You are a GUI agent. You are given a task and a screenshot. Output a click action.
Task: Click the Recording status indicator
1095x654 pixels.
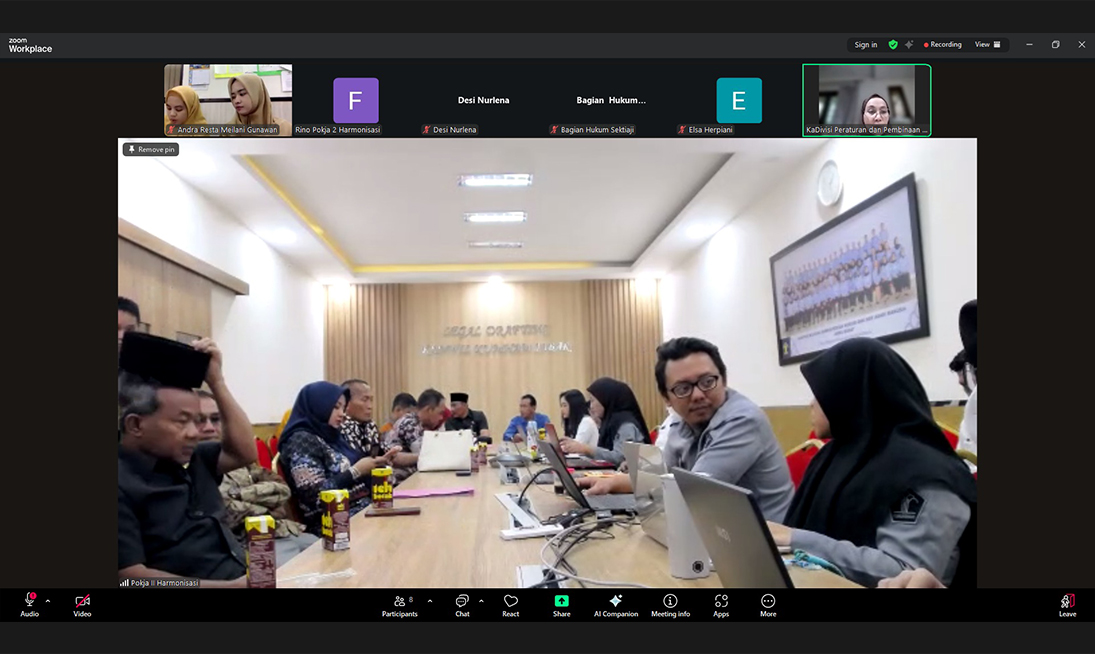pyautogui.click(x=942, y=45)
